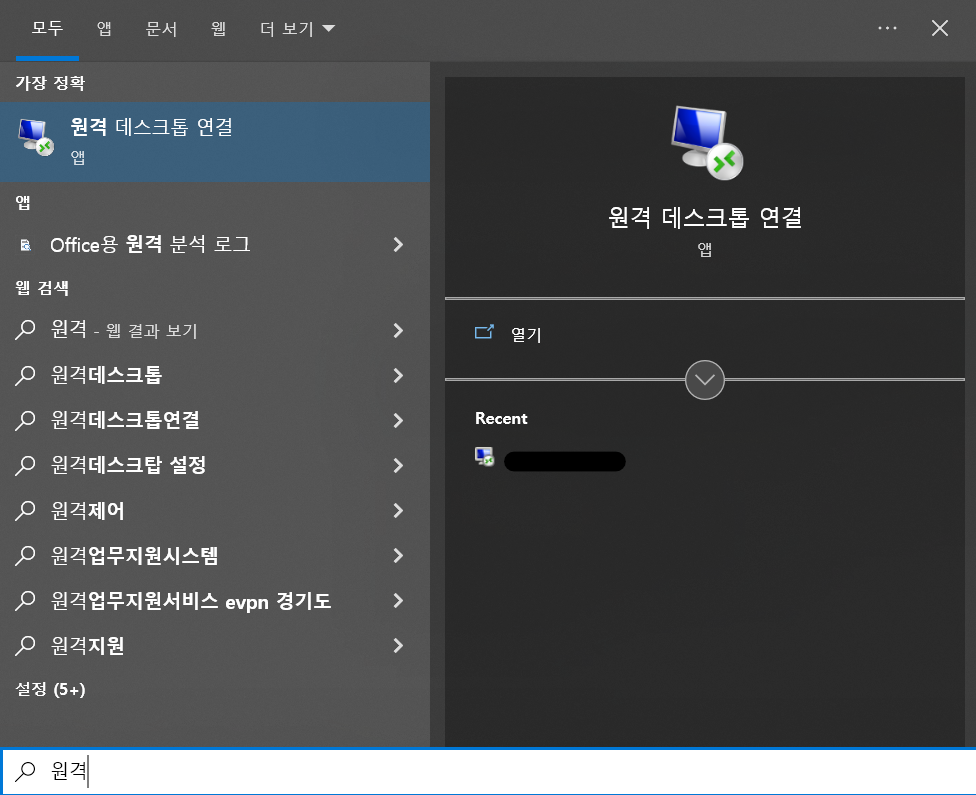Open the three-dot options menu
976x795 pixels.
coord(887,28)
